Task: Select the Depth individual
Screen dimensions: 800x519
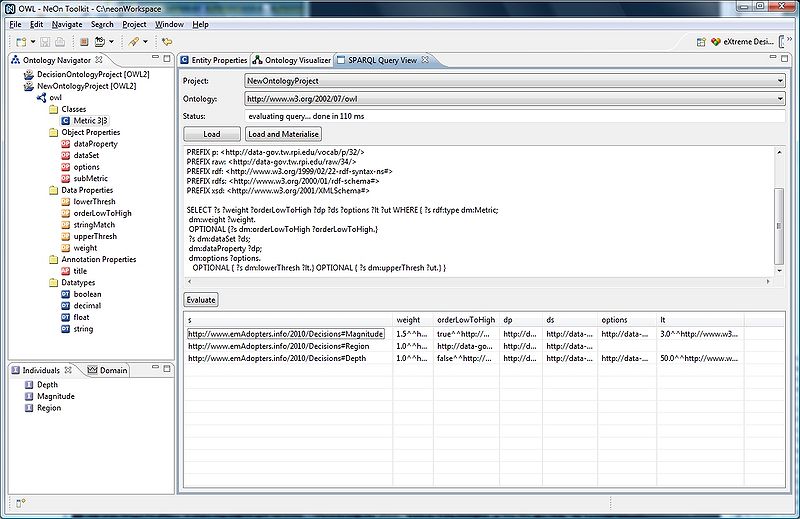Action: (47, 385)
